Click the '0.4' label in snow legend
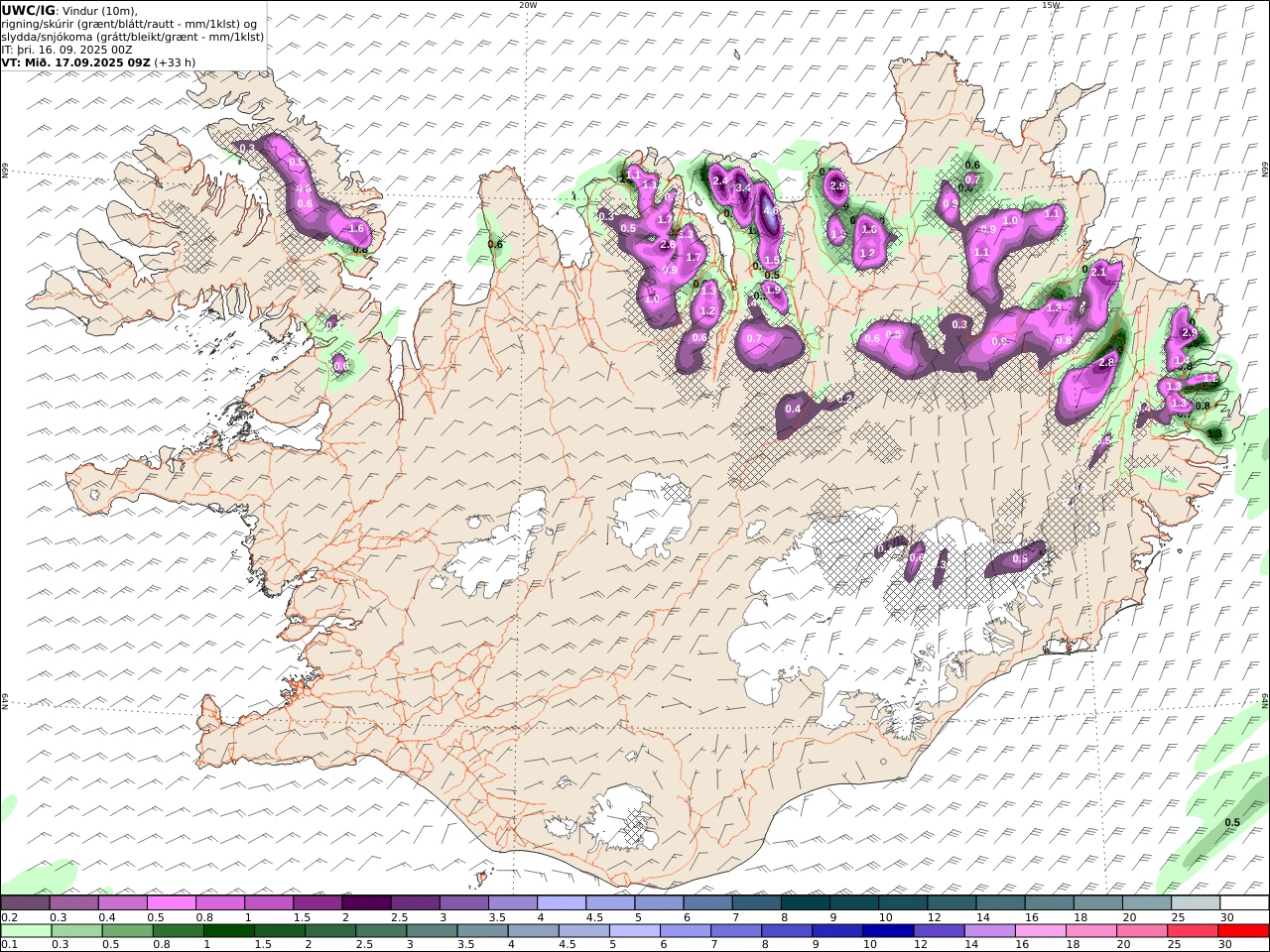The height and width of the screenshot is (952, 1270). pyautogui.click(x=106, y=917)
